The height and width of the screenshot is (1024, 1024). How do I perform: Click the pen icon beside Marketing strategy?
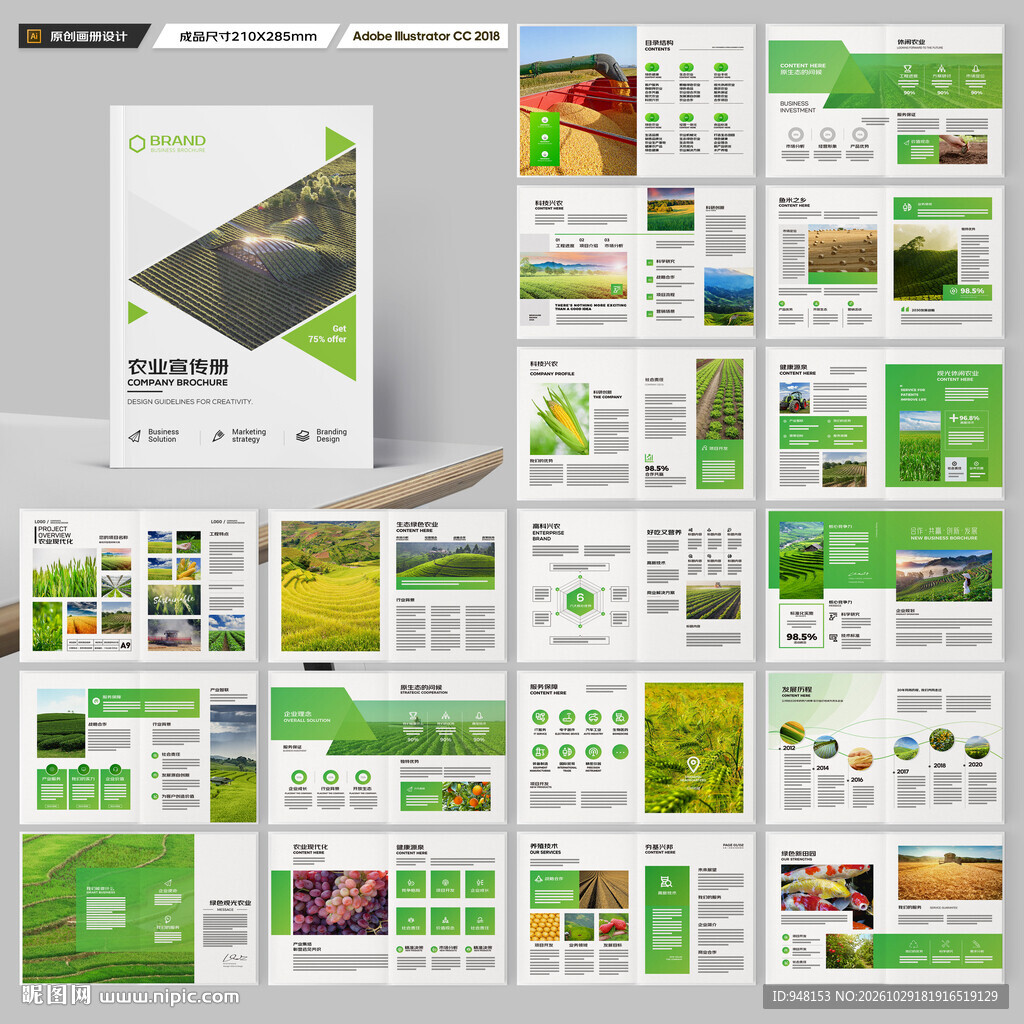pyautogui.click(x=218, y=436)
